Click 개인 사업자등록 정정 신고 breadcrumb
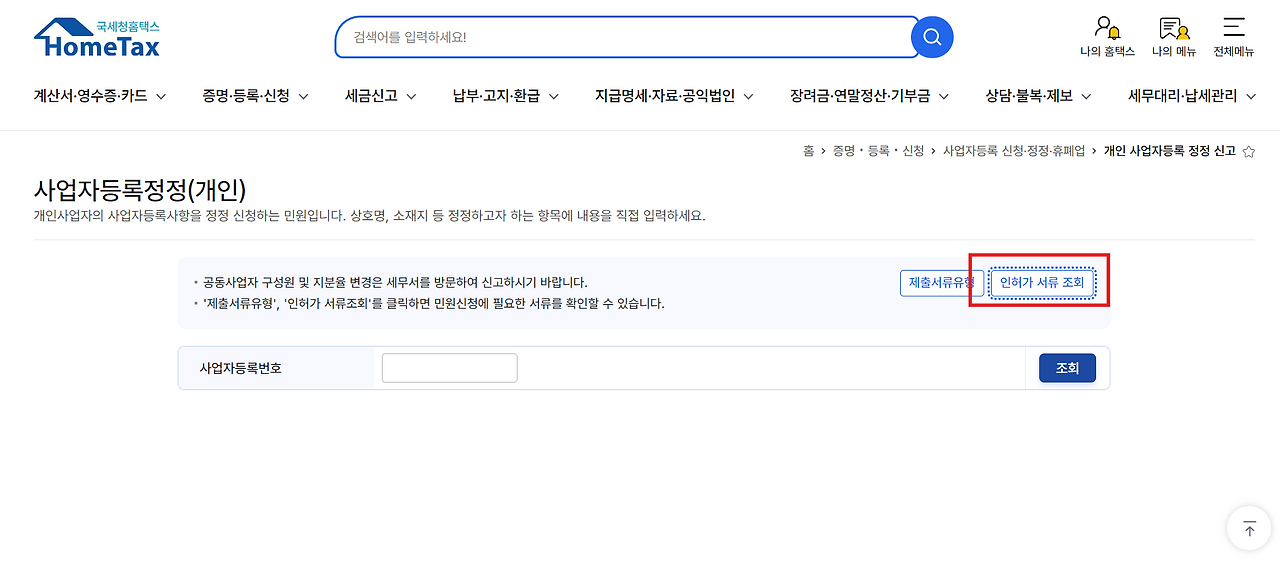Image resolution: width=1280 pixels, height=563 pixels. 1170,151
